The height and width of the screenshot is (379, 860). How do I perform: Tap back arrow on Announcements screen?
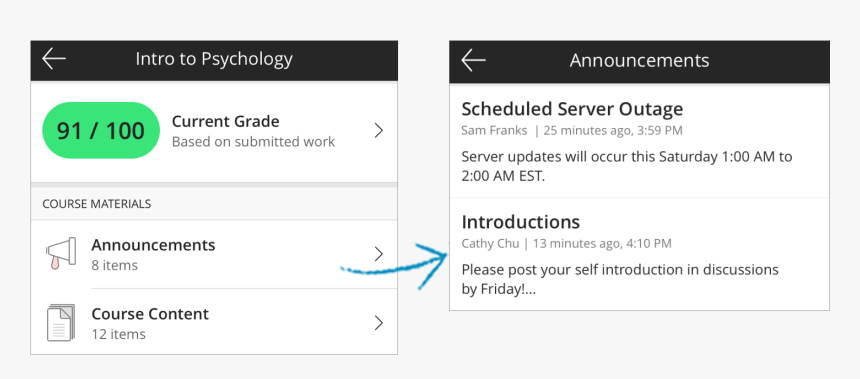point(473,60)
